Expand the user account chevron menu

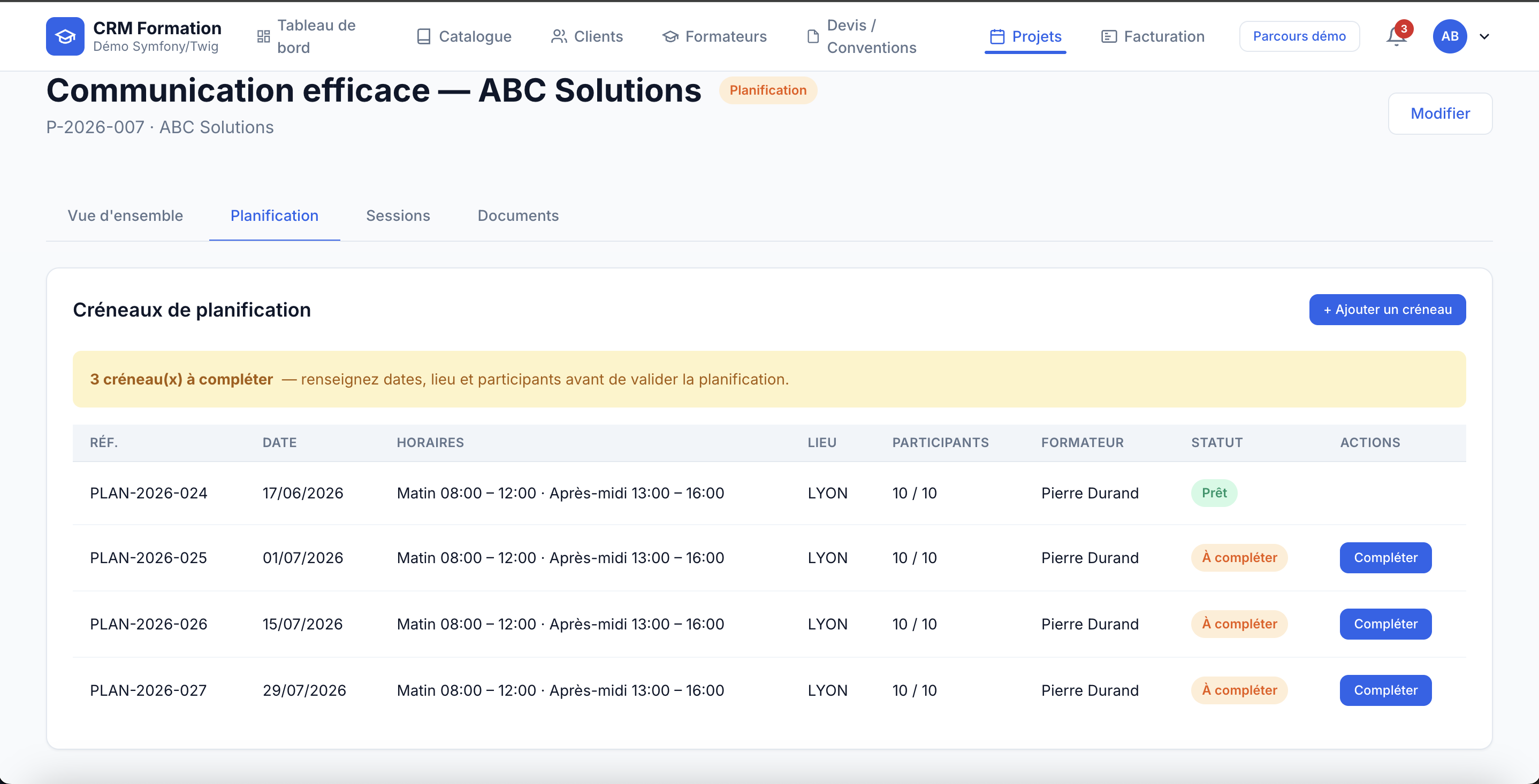click(x=1484, y=36)
